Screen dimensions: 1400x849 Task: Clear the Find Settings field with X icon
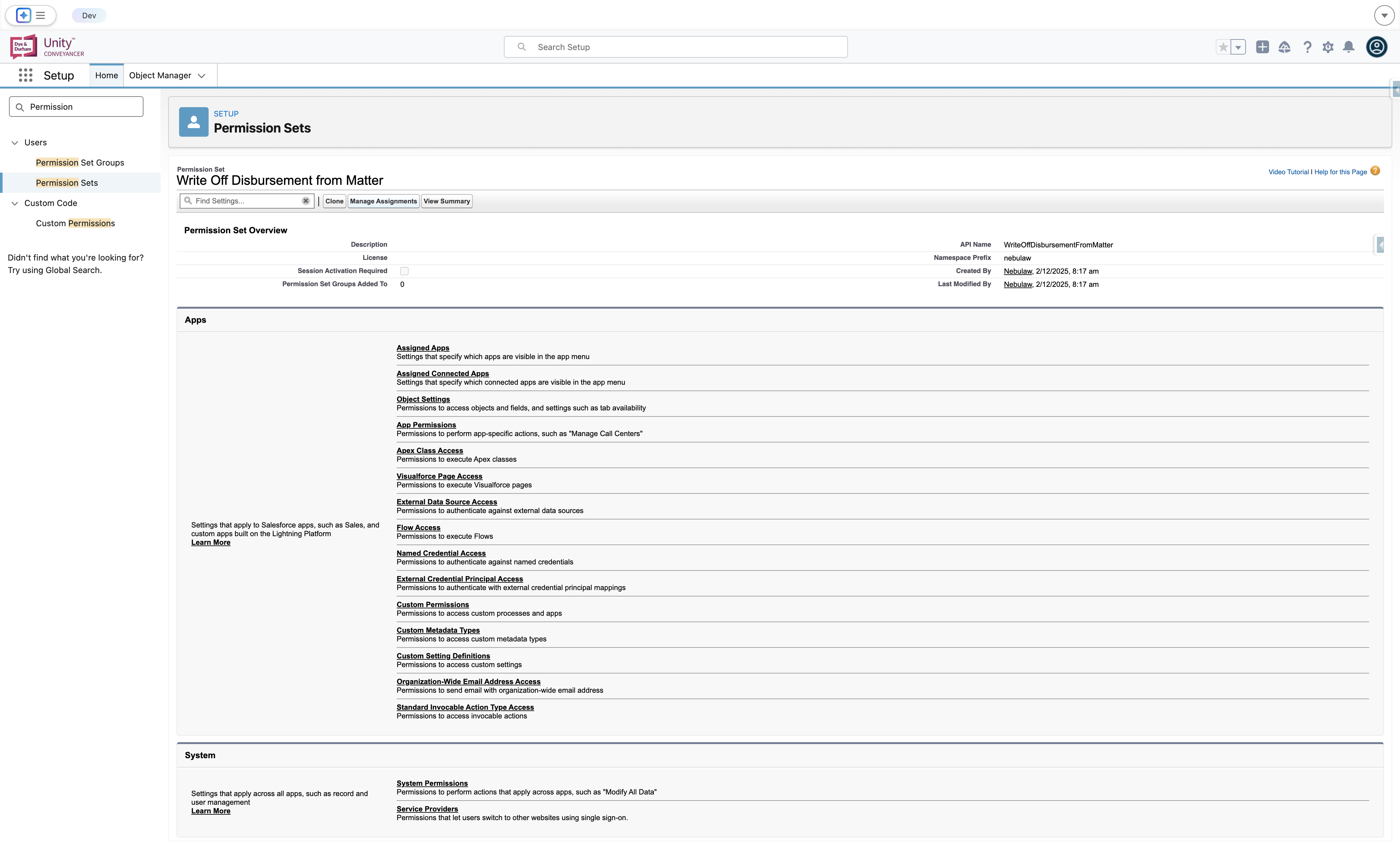(x=306, y=201)
